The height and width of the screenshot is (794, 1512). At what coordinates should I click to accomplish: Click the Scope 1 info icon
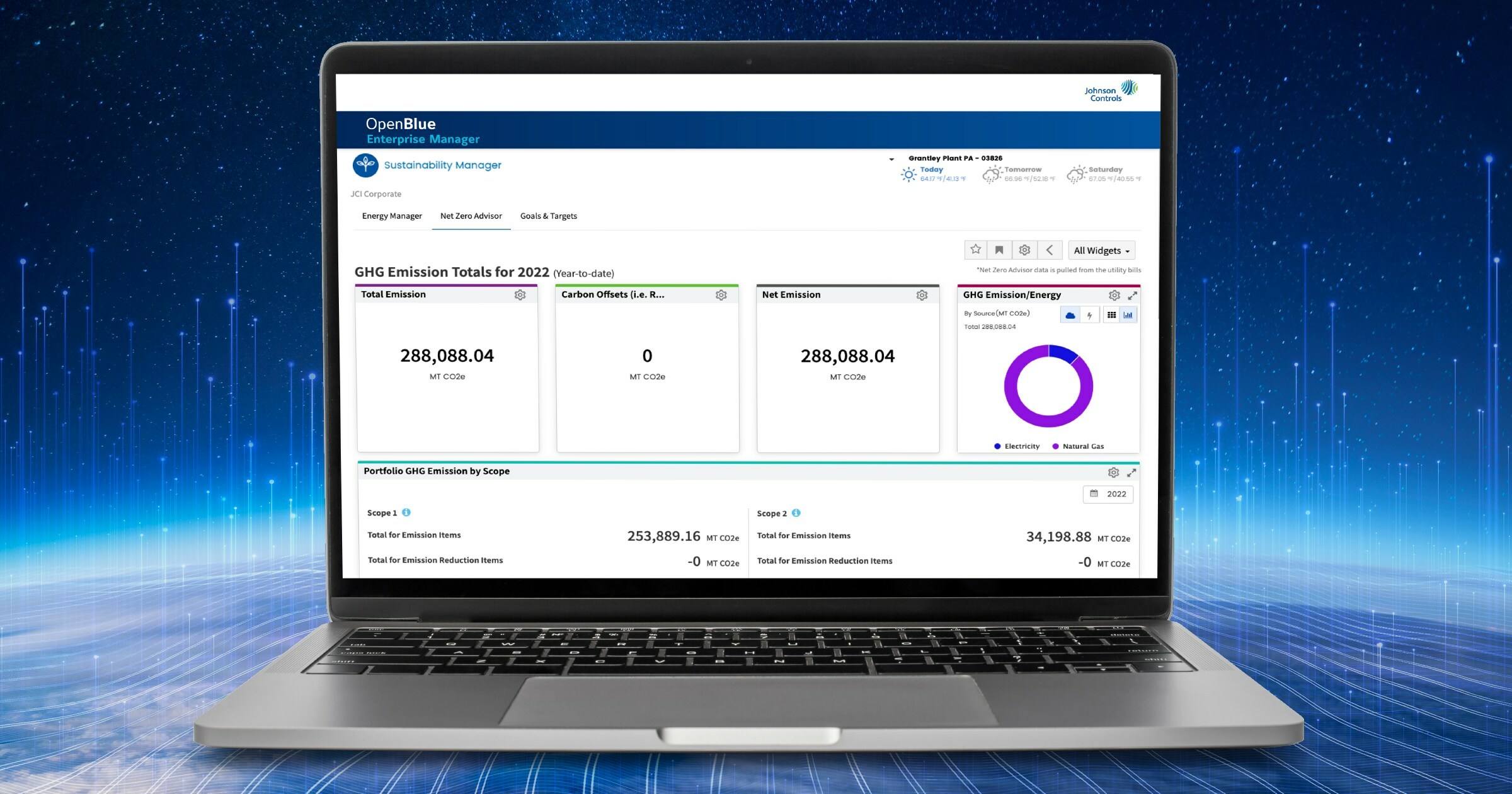point(406,513)
